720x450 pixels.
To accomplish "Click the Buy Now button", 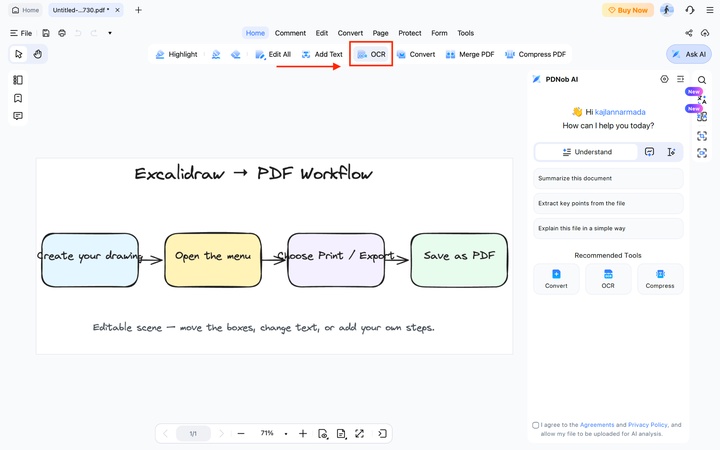I will [628, 10].
